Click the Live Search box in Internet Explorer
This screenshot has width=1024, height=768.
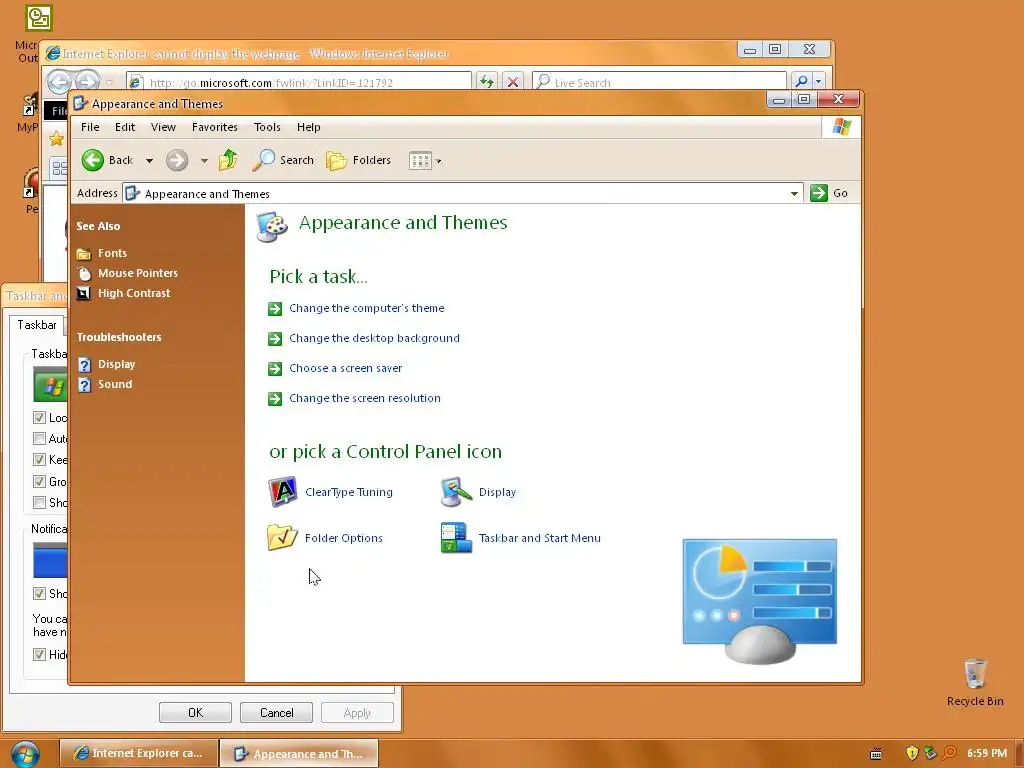(660, 82)
